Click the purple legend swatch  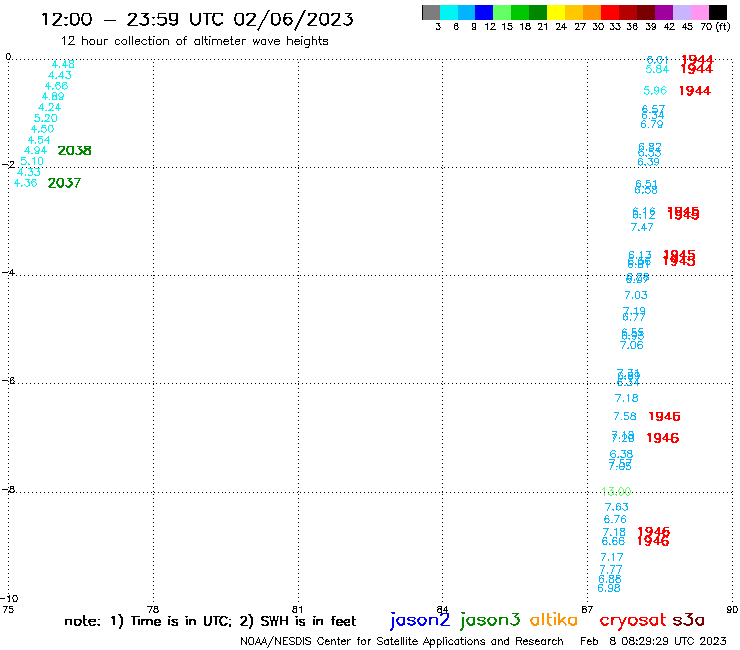tap(664, 12)
